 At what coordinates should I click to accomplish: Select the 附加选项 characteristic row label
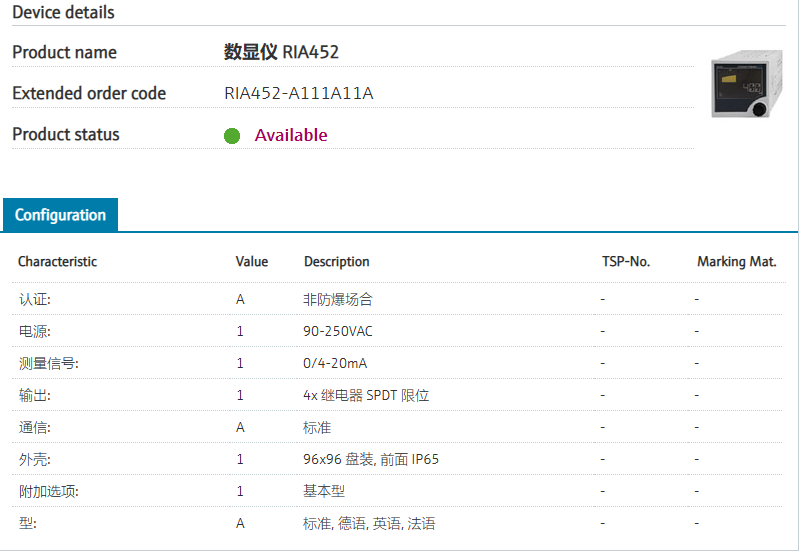pyautogui.click(x=48, y=491)
